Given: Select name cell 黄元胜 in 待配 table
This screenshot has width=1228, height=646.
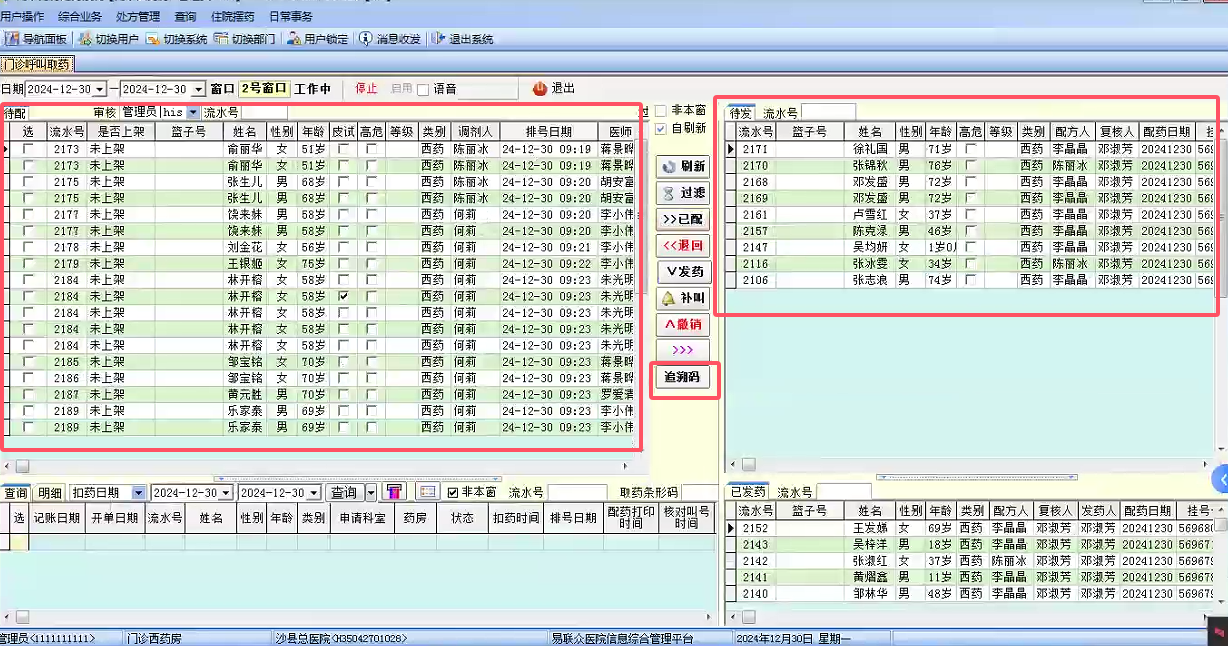Looking at the screenshot, I should coord(244,394).
